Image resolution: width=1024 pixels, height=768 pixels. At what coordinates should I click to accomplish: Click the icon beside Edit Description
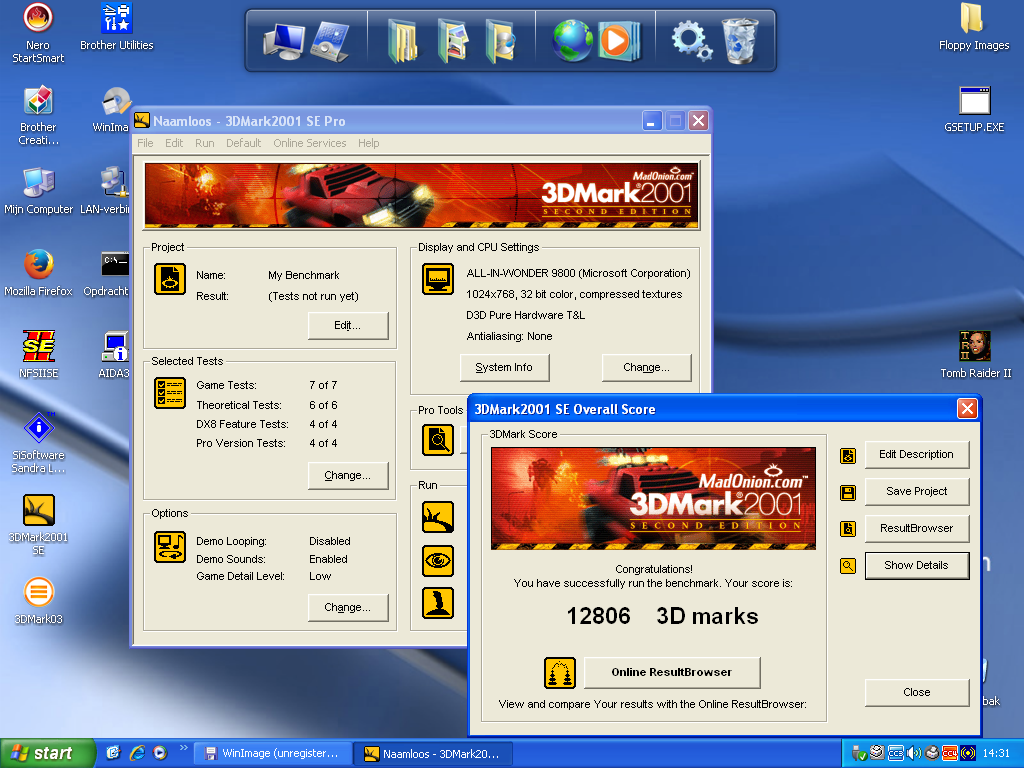coord(848,456)
